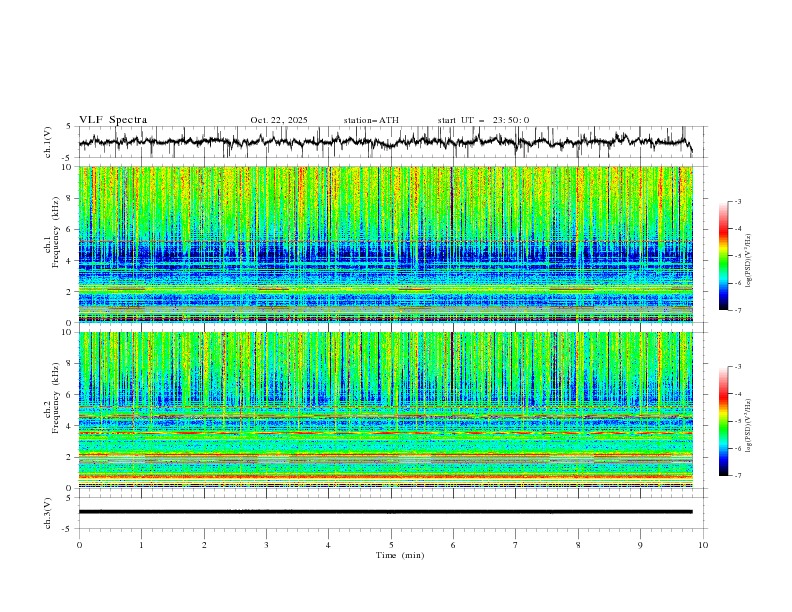The height and width of the screenshot is (612, 792).
Task: Click the lower PSD color scale bar
Action: (x=723, y=421)
